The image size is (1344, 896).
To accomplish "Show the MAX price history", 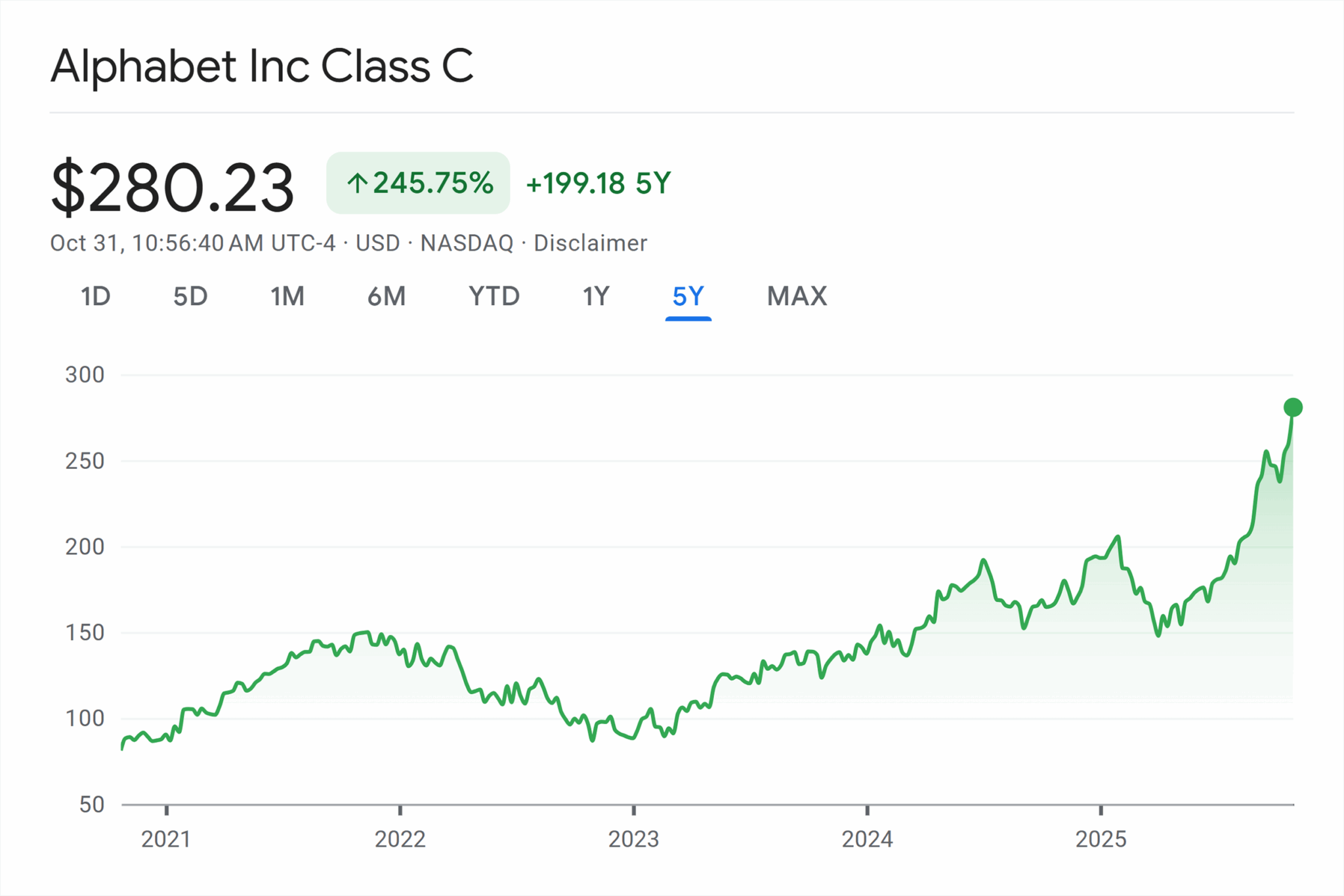I will (797, 296).
